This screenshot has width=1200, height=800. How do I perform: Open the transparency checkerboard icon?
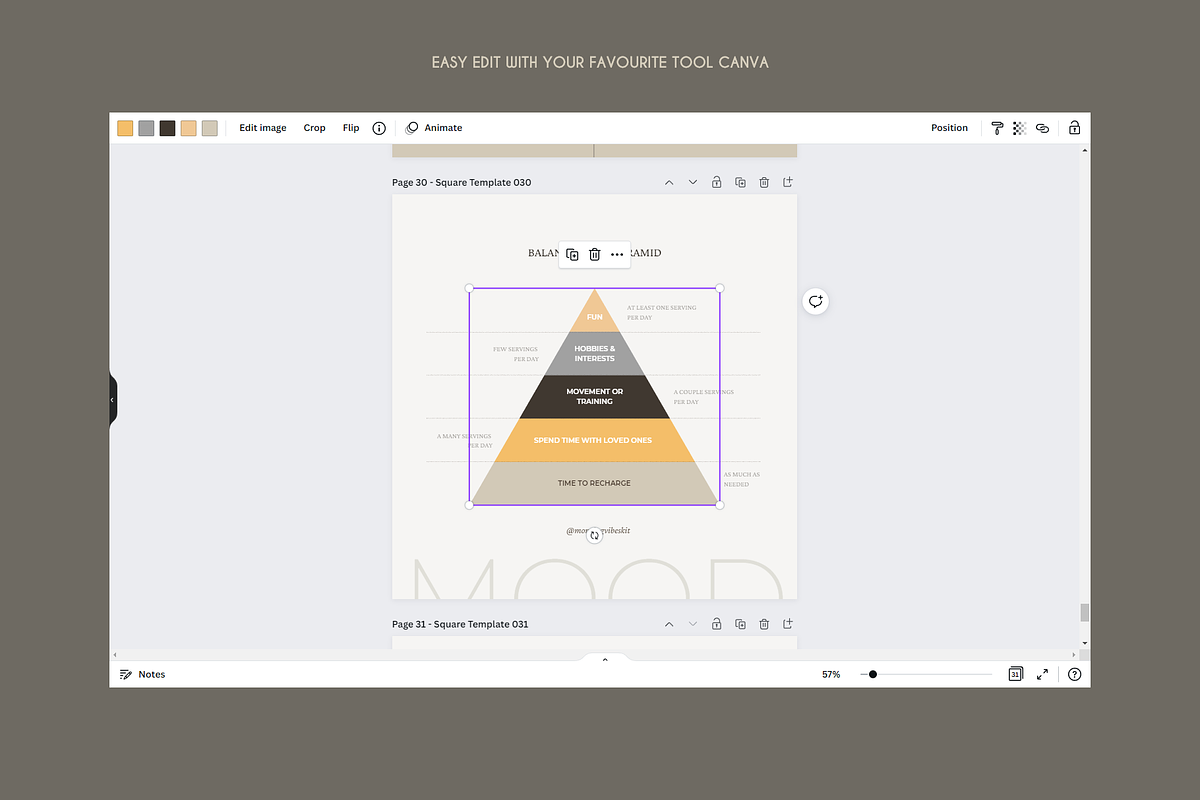(x=1020, y=128)
